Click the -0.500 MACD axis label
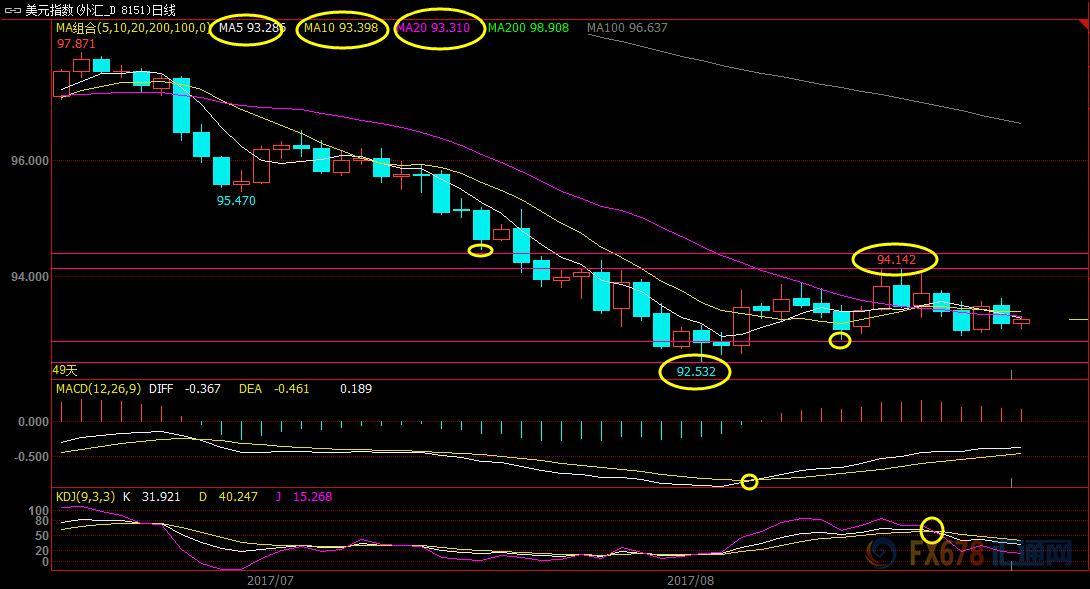The image size is (1090, 589). (x=31, y=457)
